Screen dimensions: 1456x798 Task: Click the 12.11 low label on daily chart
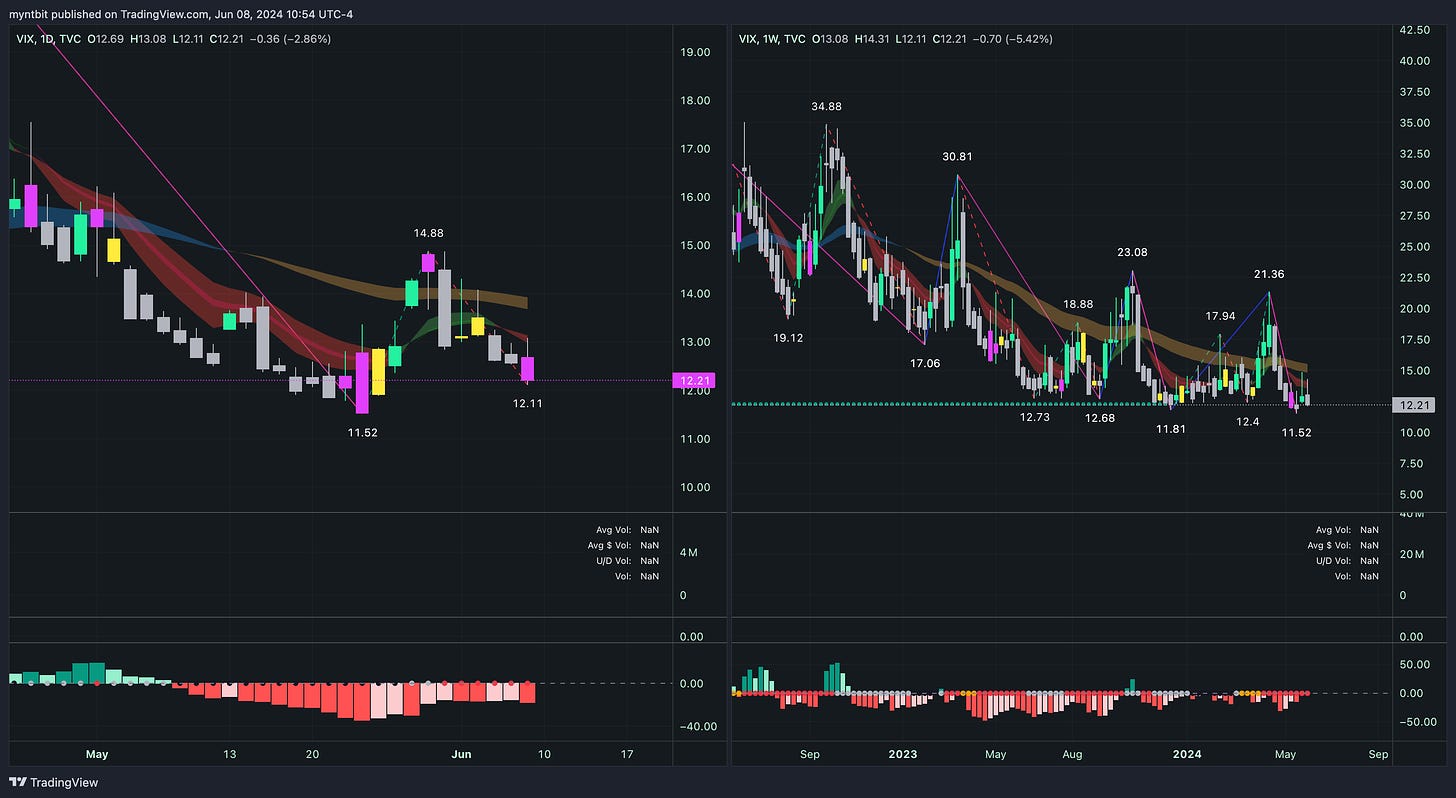526,403
